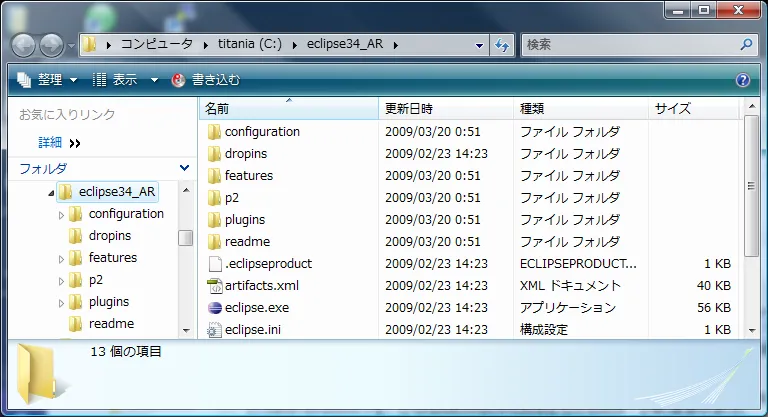Viewport: 768px width, 417px height.
Task: Sort by the 名前 column header
Action: (x=289, y=108)
